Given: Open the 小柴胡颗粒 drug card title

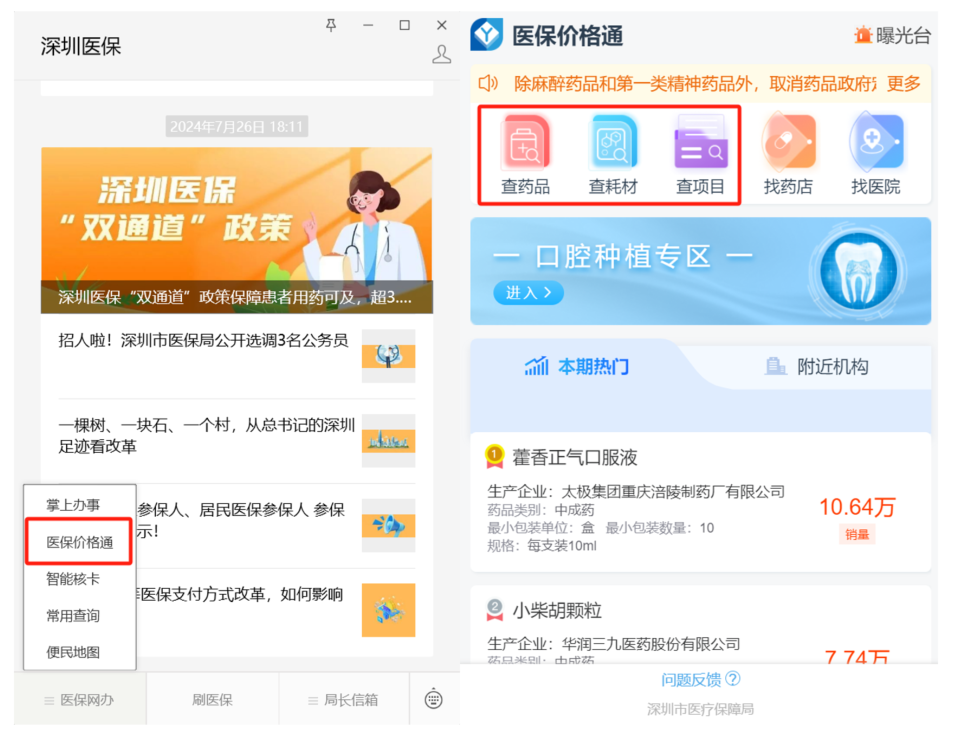Looking at the screenshot, I should click(557, 610).
